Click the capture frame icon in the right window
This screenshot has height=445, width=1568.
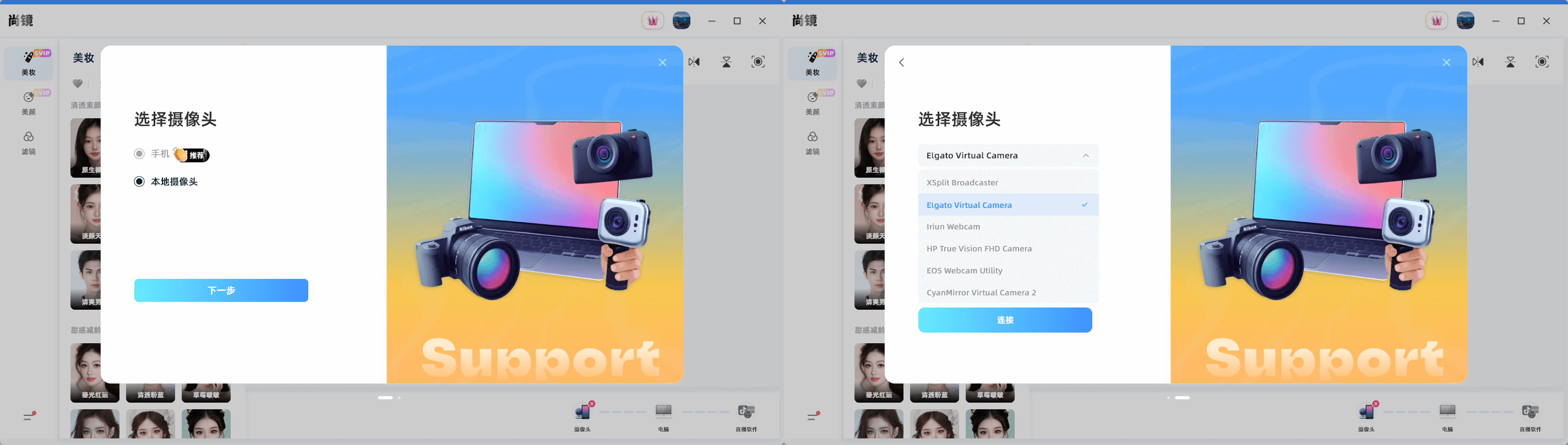(1542, 62)
